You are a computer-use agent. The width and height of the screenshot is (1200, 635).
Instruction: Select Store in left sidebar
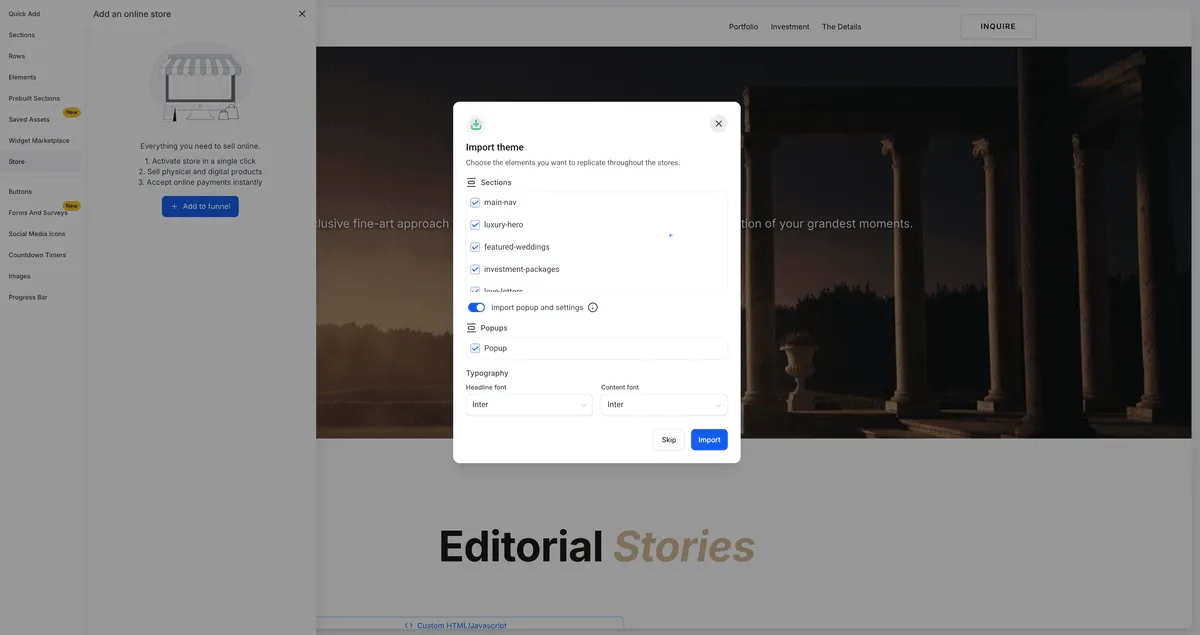(x=42, y=161)
